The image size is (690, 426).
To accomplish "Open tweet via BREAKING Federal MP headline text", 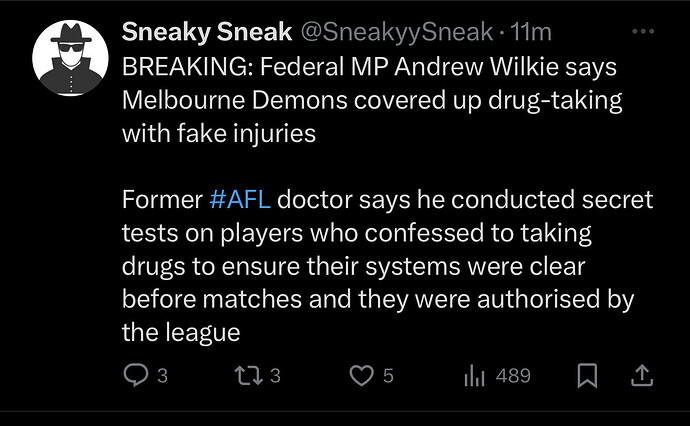I will 370,67.
